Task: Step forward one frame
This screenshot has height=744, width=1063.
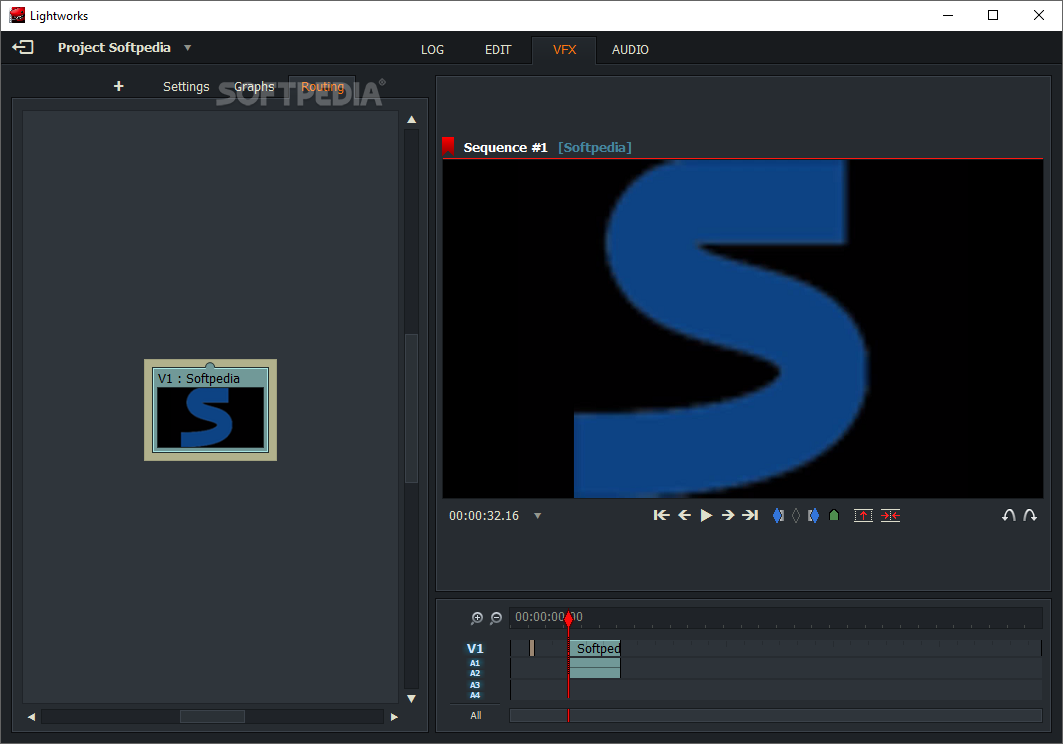Action: tap(728, 515)
